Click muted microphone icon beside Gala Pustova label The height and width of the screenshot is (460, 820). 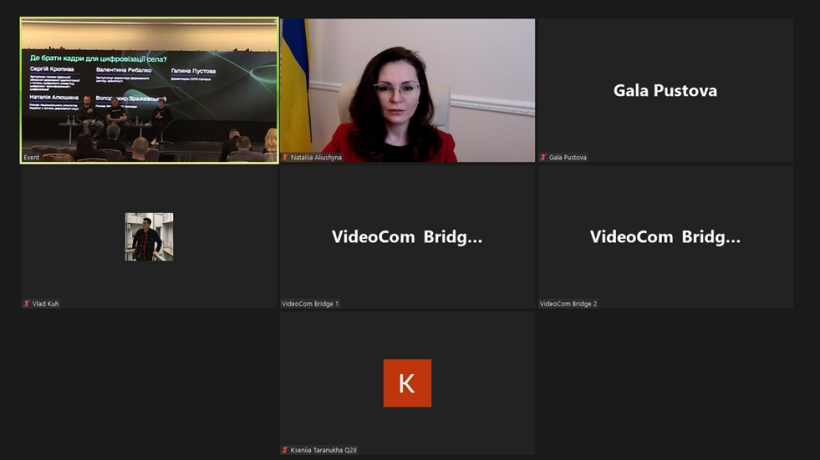tap(543, 157)
